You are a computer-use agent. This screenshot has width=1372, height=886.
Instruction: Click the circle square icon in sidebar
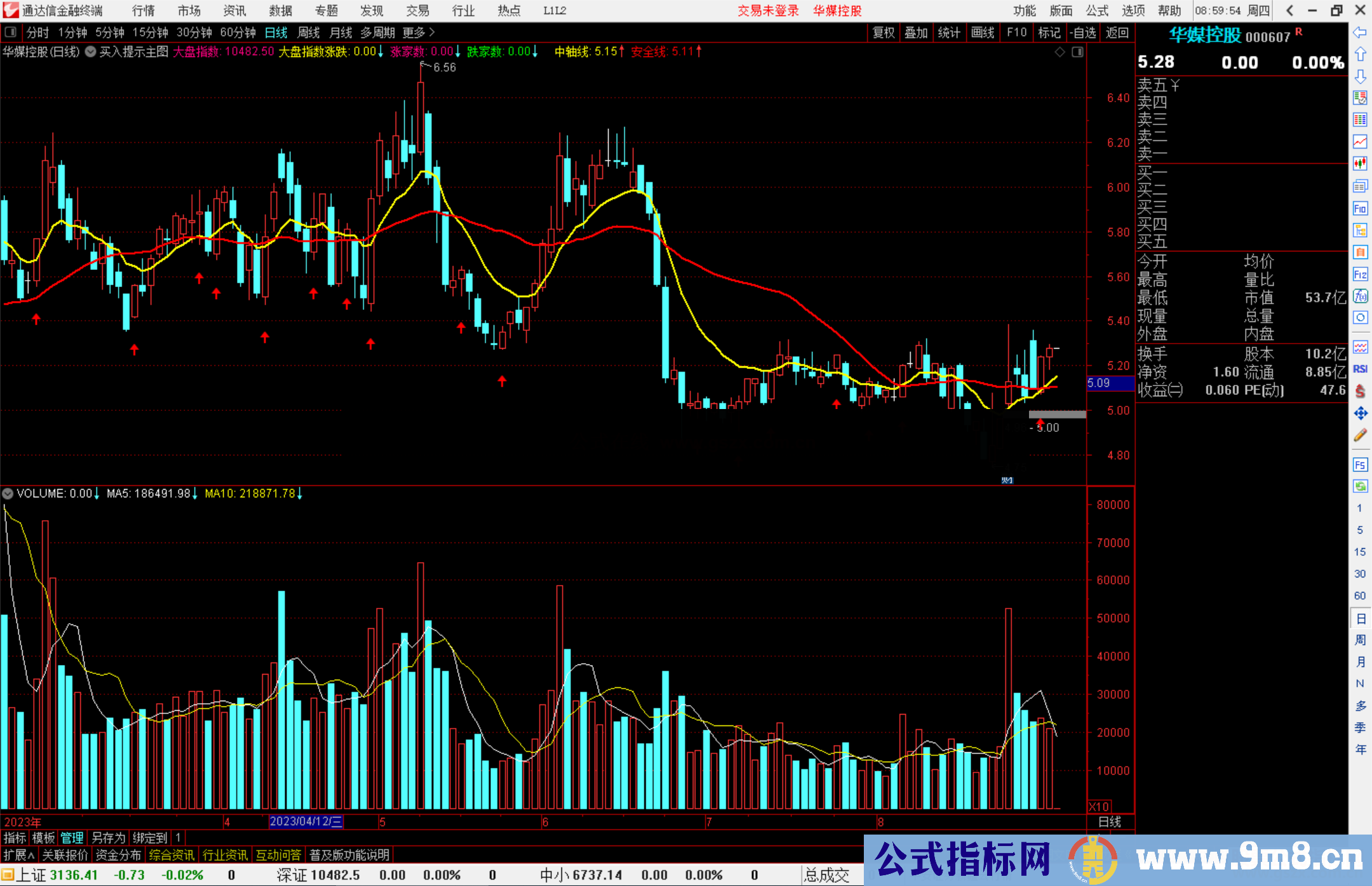[x=1360, y=318]
